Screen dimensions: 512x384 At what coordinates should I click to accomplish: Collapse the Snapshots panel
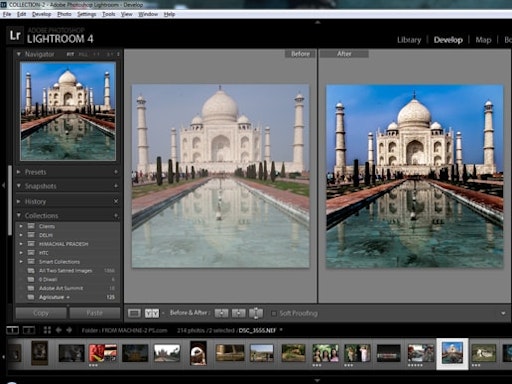tap(19, 186)
